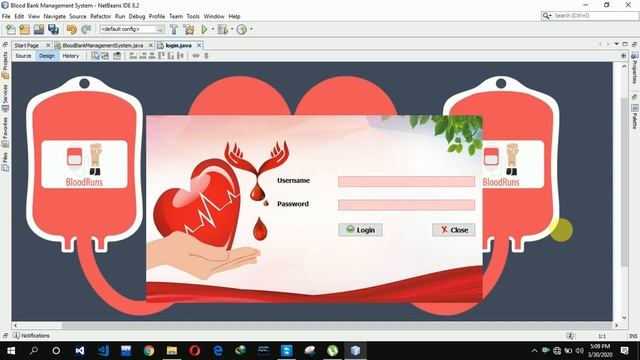Open the Refactor menu

coord(100,16)
